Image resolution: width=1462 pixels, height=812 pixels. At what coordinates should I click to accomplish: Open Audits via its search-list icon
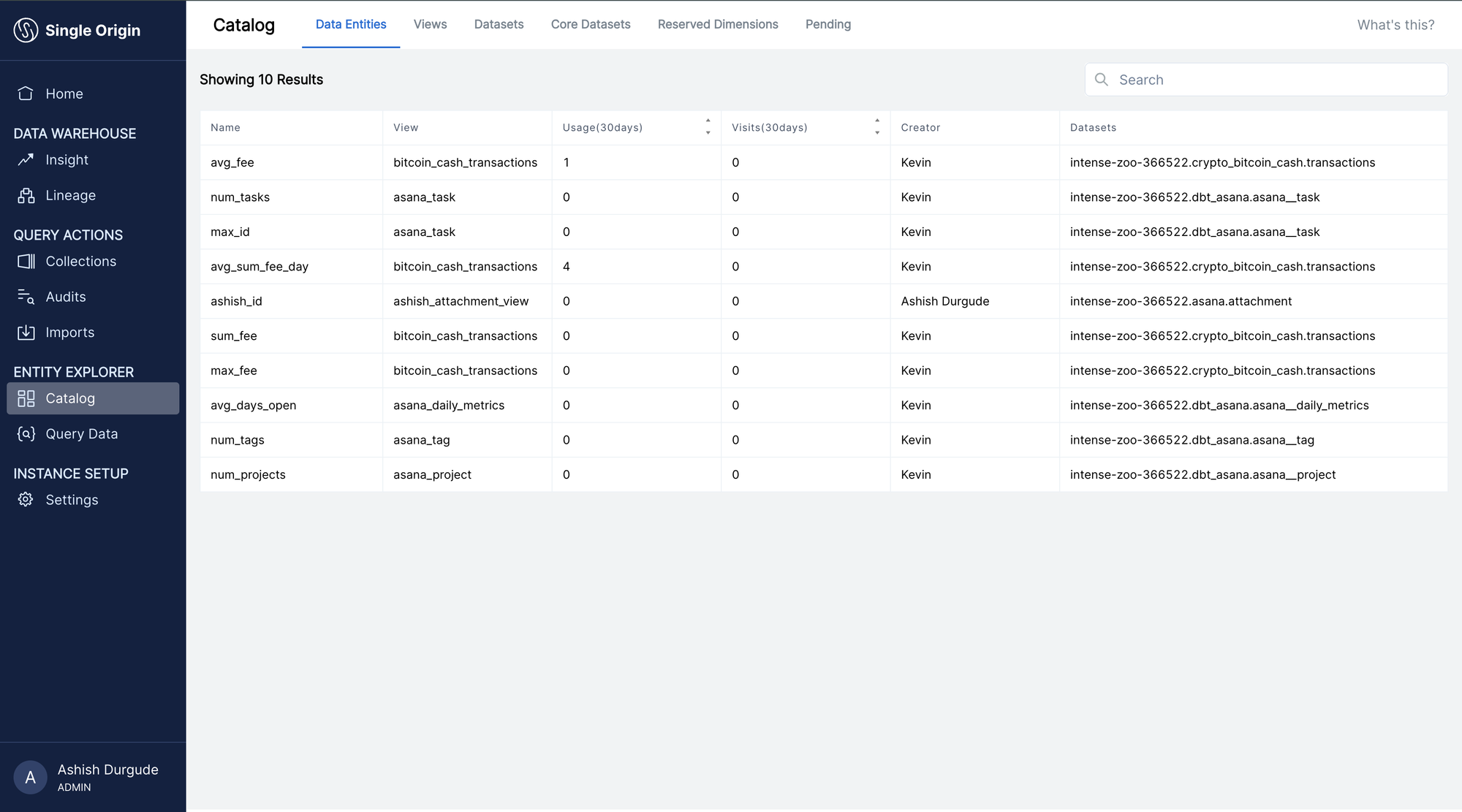coord(26,297)
